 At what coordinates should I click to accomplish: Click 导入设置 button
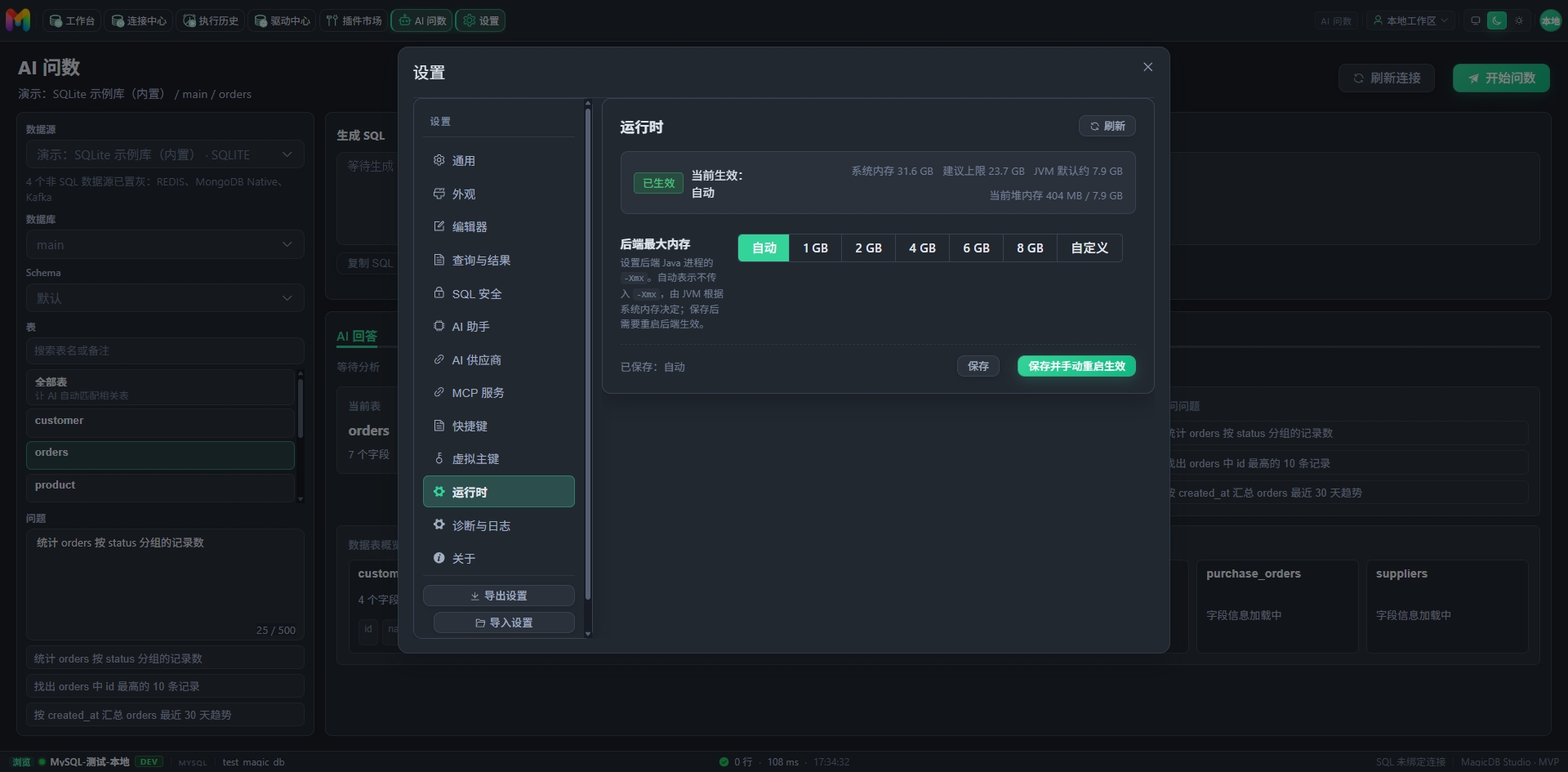[x=504, y=623]
